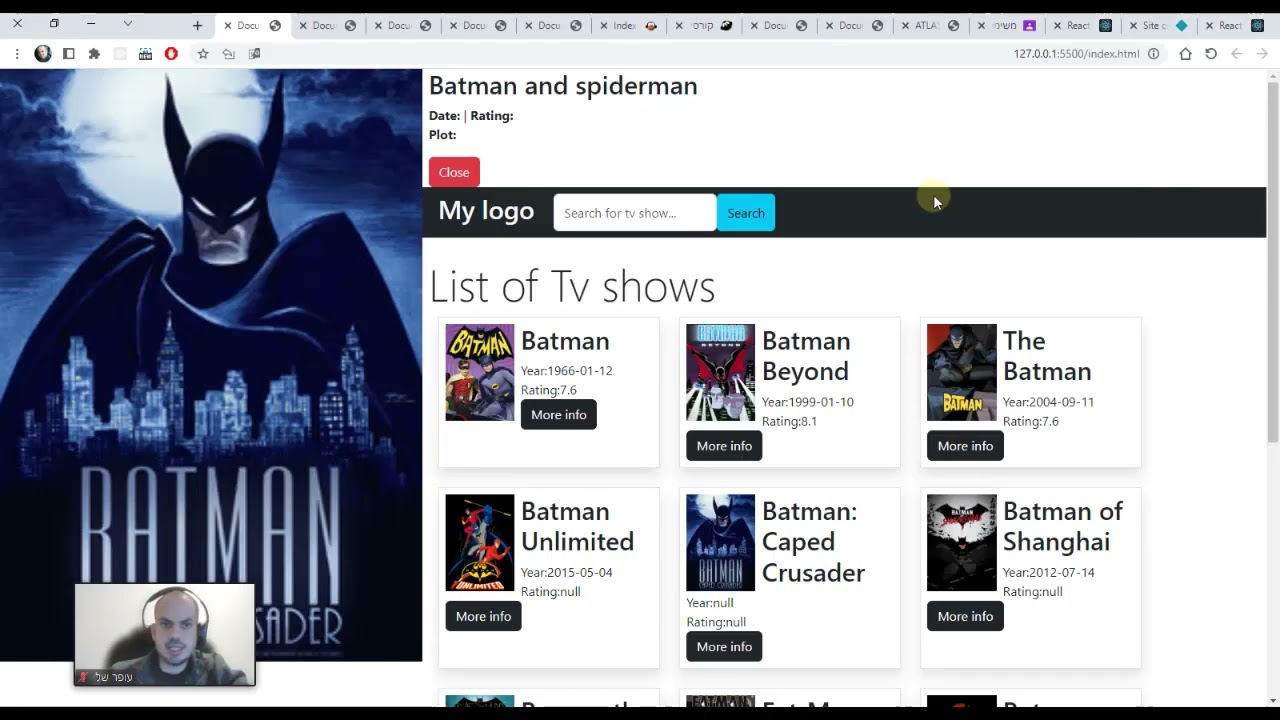The image size is (1280, 720).
Task: Click the Batman and spiderman heading
Action: (563, 86)
